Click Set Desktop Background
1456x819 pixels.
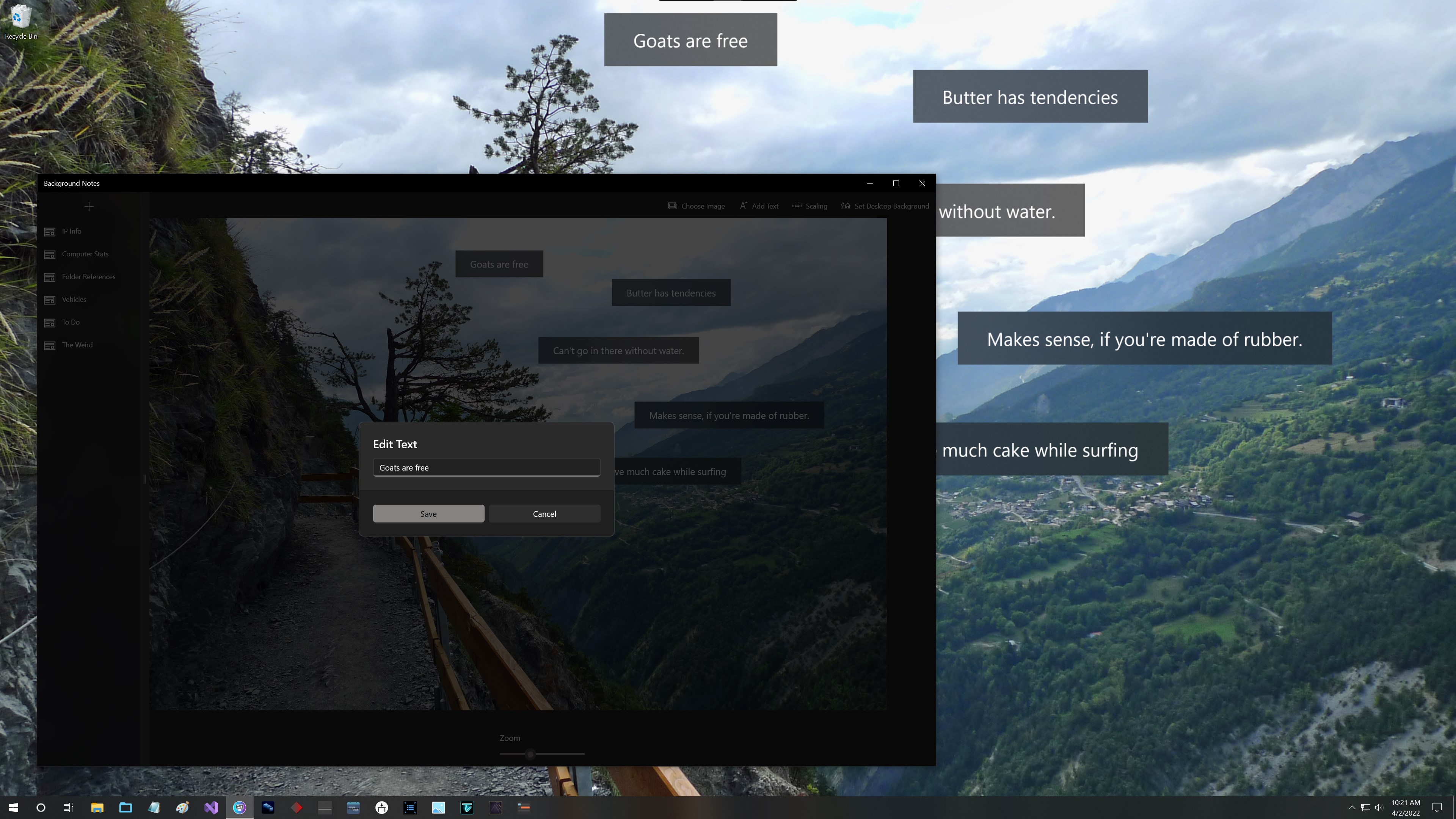pos(885,206)
